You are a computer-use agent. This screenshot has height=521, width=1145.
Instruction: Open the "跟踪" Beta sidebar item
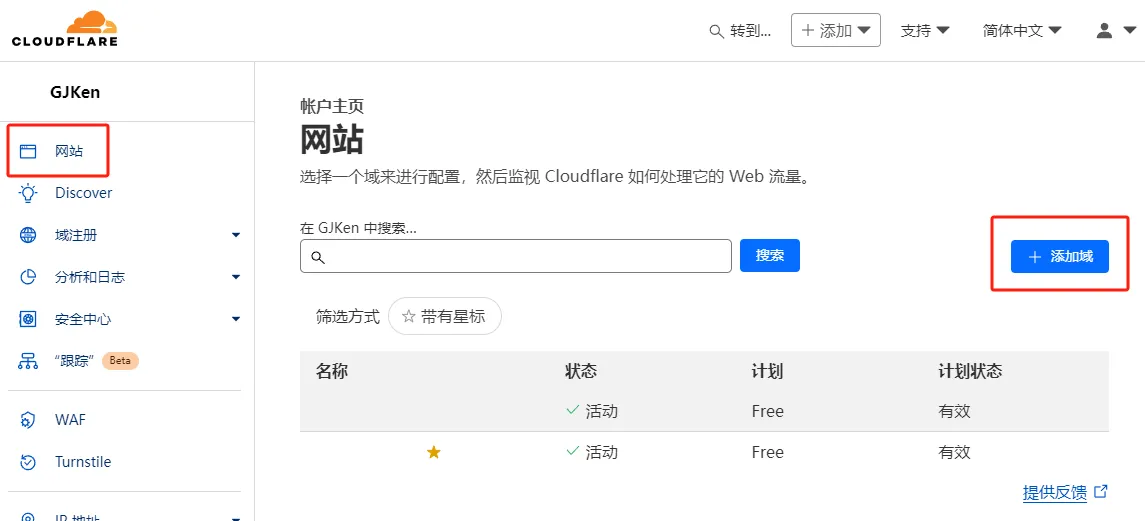76,361
